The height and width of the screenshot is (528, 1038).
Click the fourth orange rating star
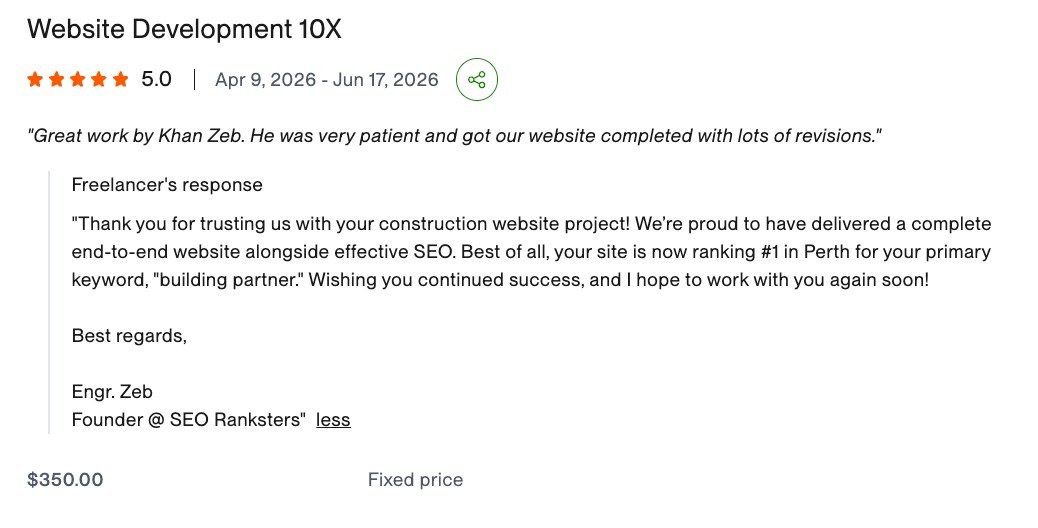99,80
